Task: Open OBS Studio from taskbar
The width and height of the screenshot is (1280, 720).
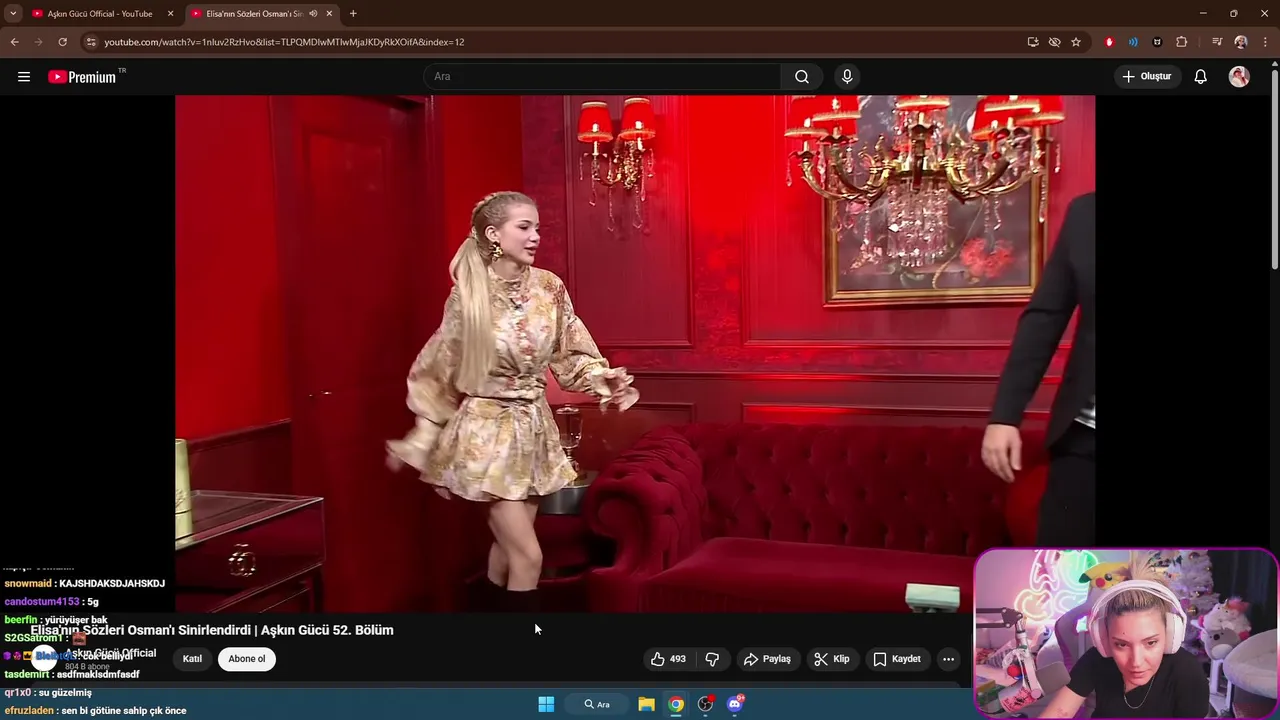Action: coord(705,704)
